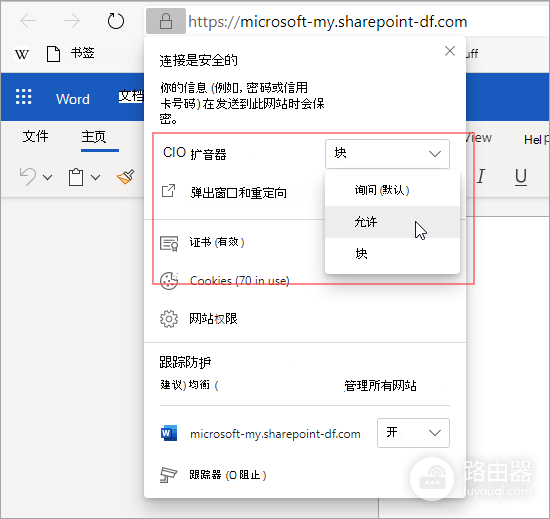Click the lock icon in address bar

point(166,21)
